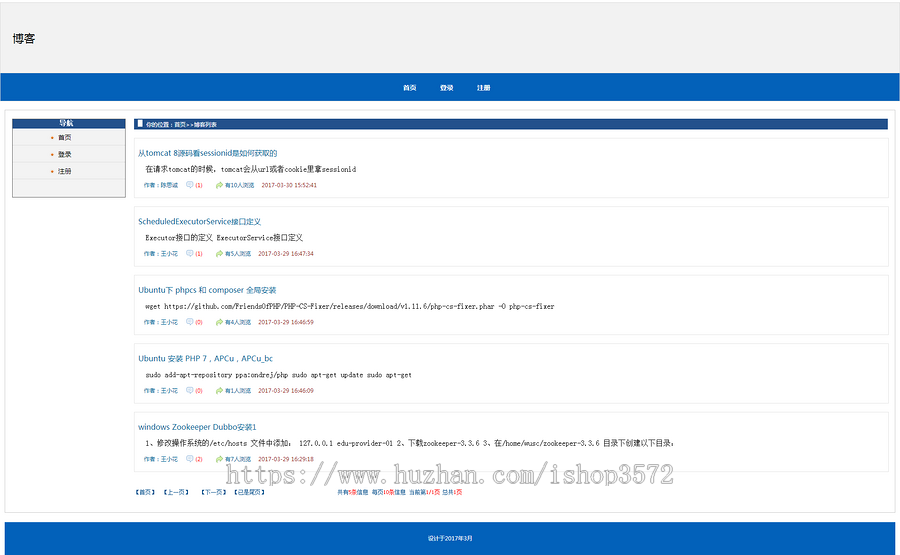Select 注册 in the 导航 sidebar
This screenshot has width=900, height=555.
[64, 171]
